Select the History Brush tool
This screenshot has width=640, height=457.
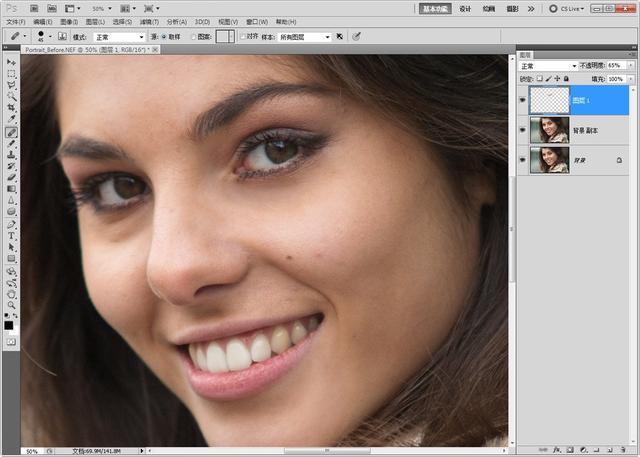pos(11,166)
